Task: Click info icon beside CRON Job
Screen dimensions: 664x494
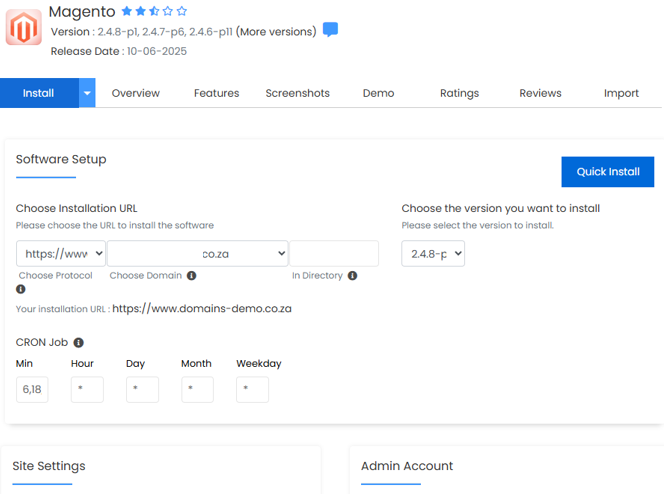Action: (79, 343)
